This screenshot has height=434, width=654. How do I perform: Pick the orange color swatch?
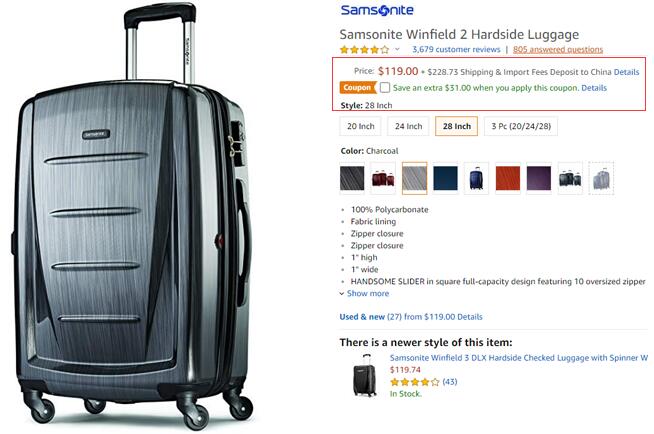tap(508, 178)
